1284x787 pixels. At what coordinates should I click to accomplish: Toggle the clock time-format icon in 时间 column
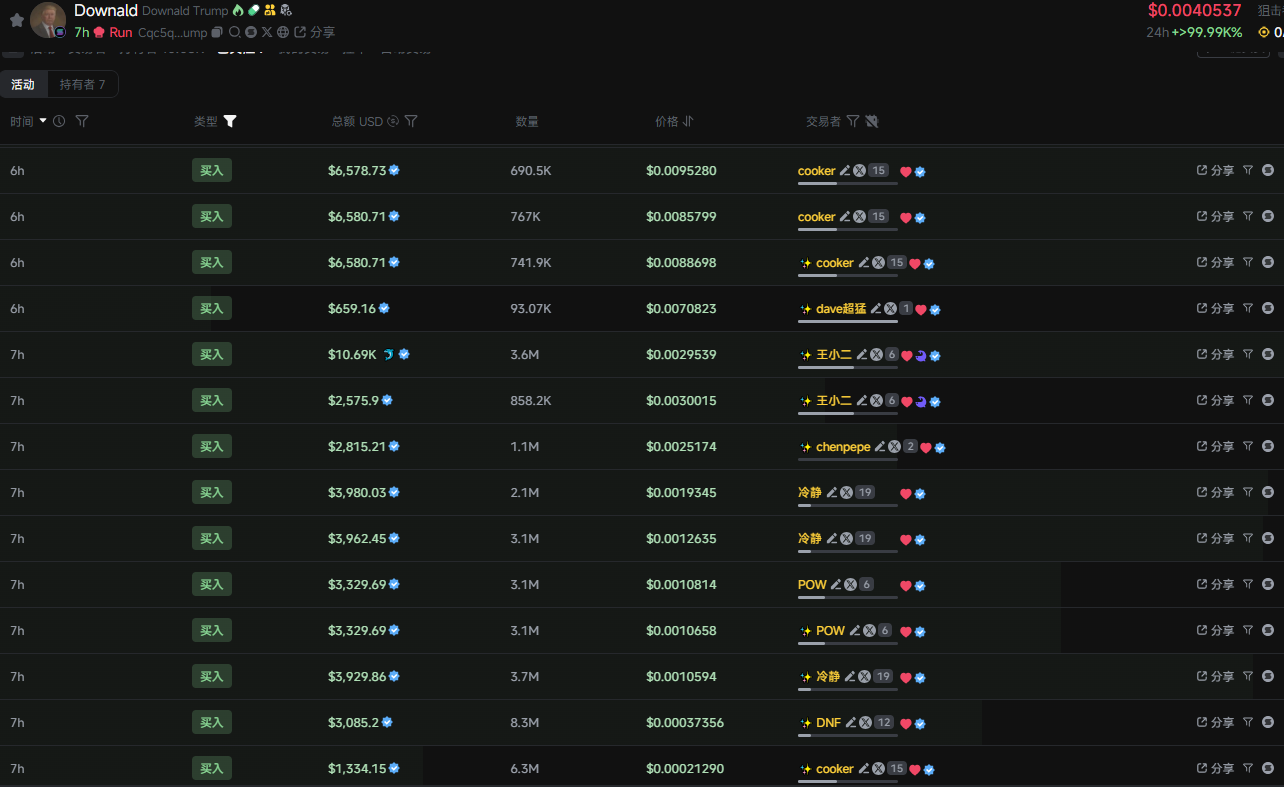[x=59, y=121]
